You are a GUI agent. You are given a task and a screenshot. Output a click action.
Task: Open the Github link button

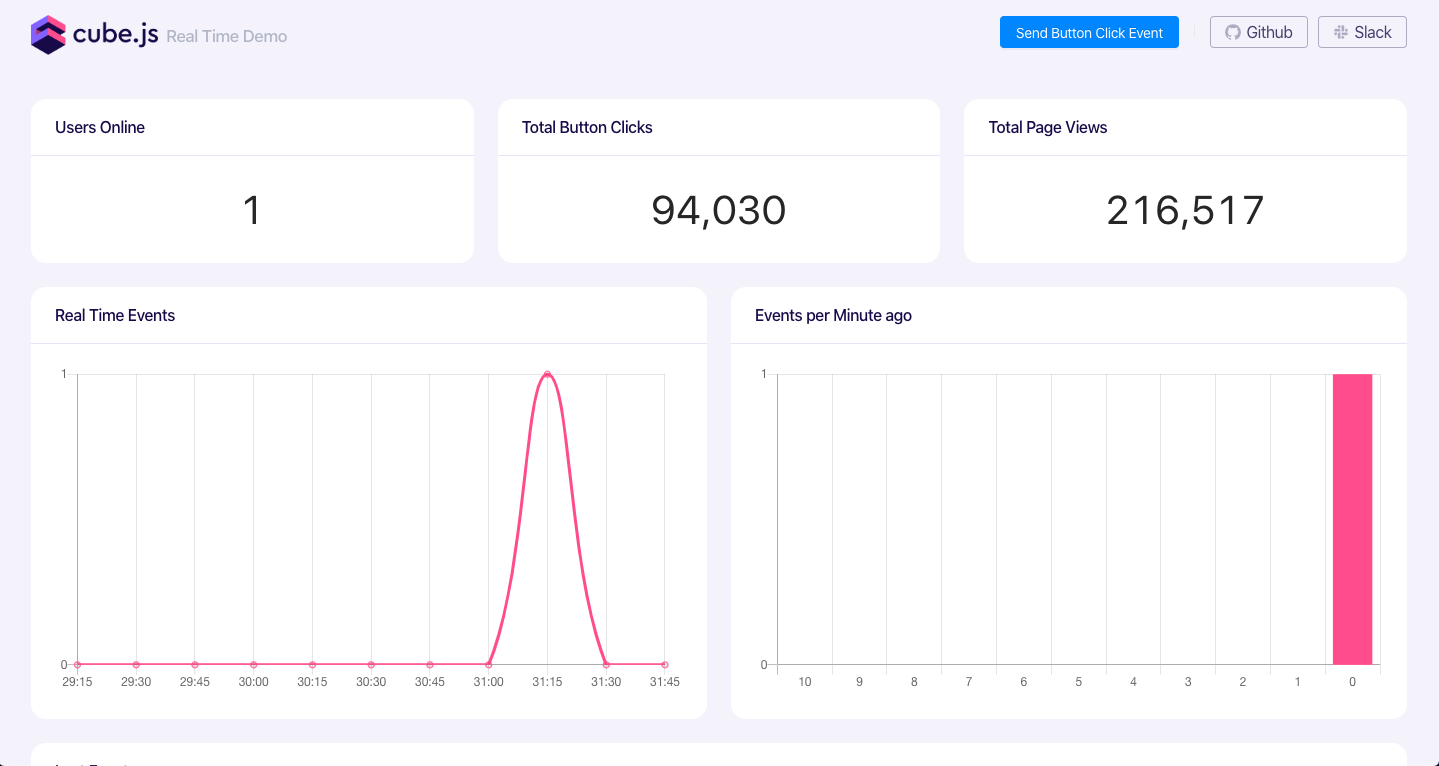(1258, 32)
